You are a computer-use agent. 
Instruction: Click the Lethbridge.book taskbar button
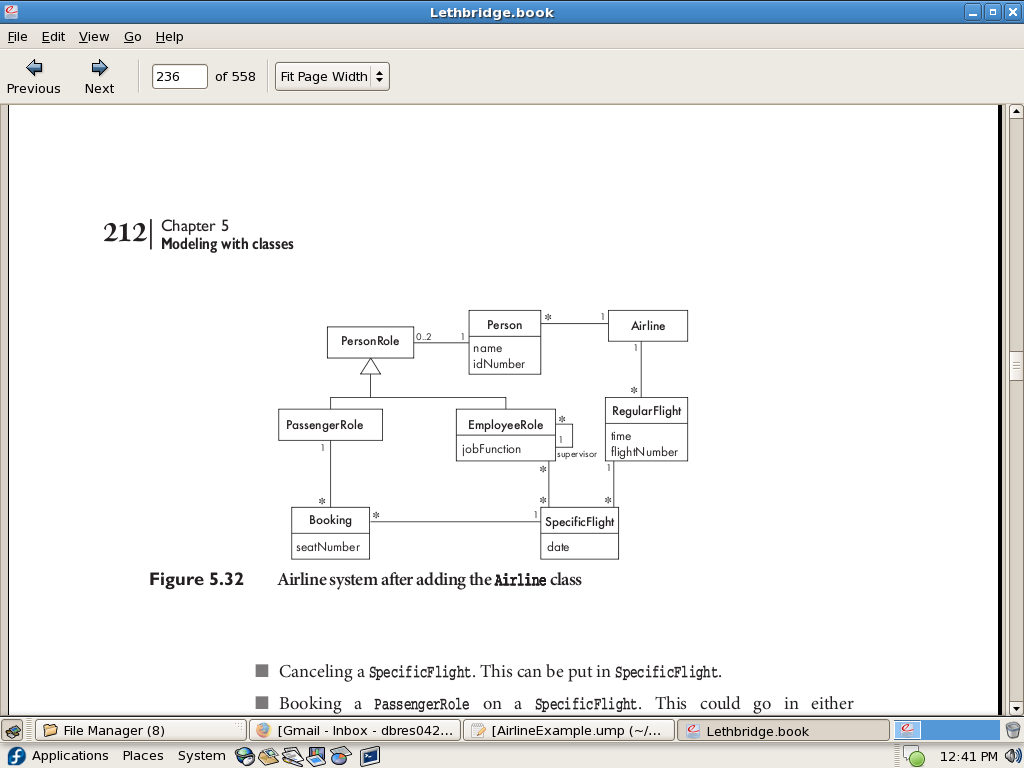(783, 730)
